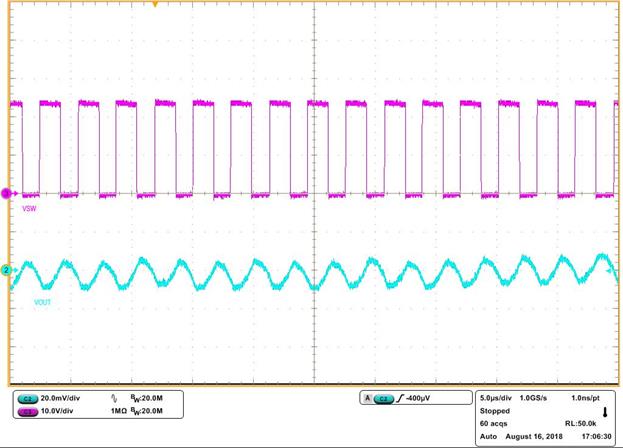Click the C2 trigger source badge

pyautogui.click(x=383, y=398)
